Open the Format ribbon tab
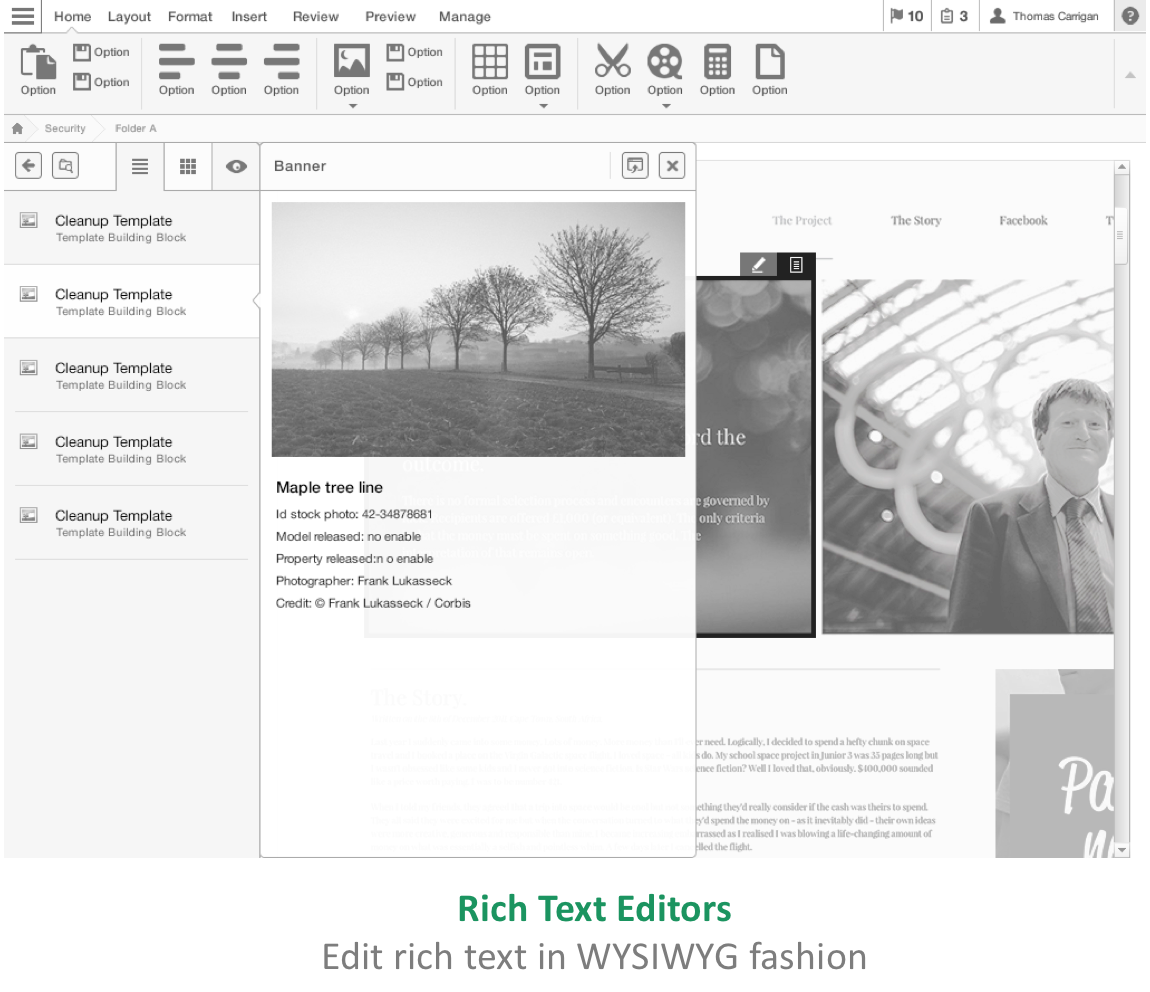 tap(190, 16)
